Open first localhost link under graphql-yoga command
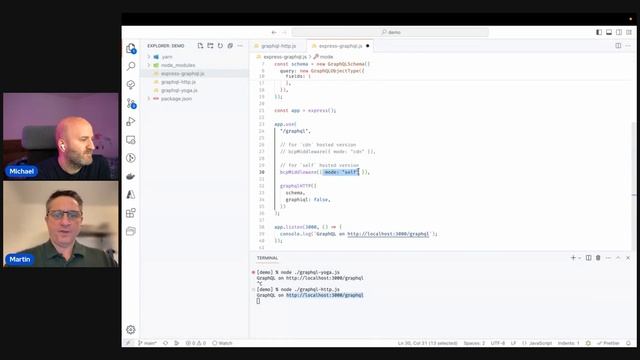Image resolution: width=640 pixels, height=360 pixels. (x=324, y=278)
